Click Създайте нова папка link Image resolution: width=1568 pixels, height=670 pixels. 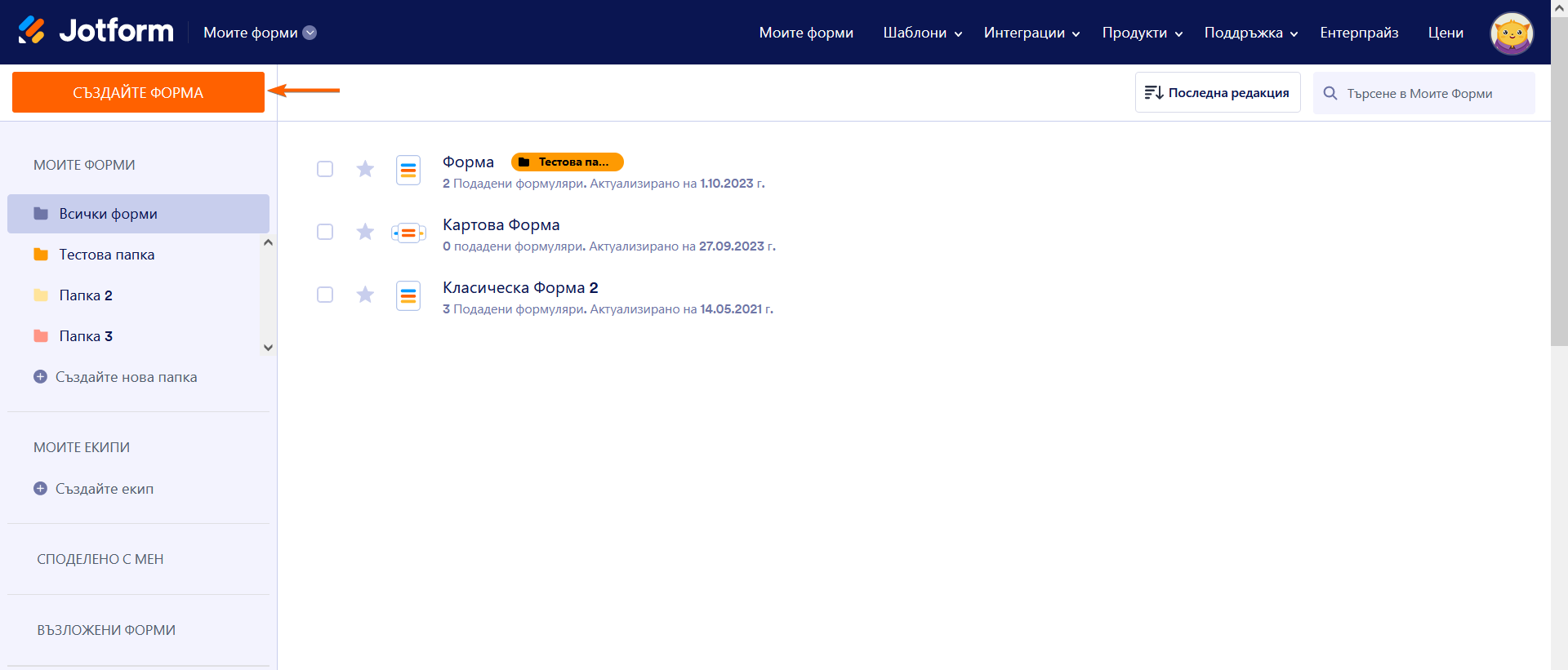(x=126, y=377)
